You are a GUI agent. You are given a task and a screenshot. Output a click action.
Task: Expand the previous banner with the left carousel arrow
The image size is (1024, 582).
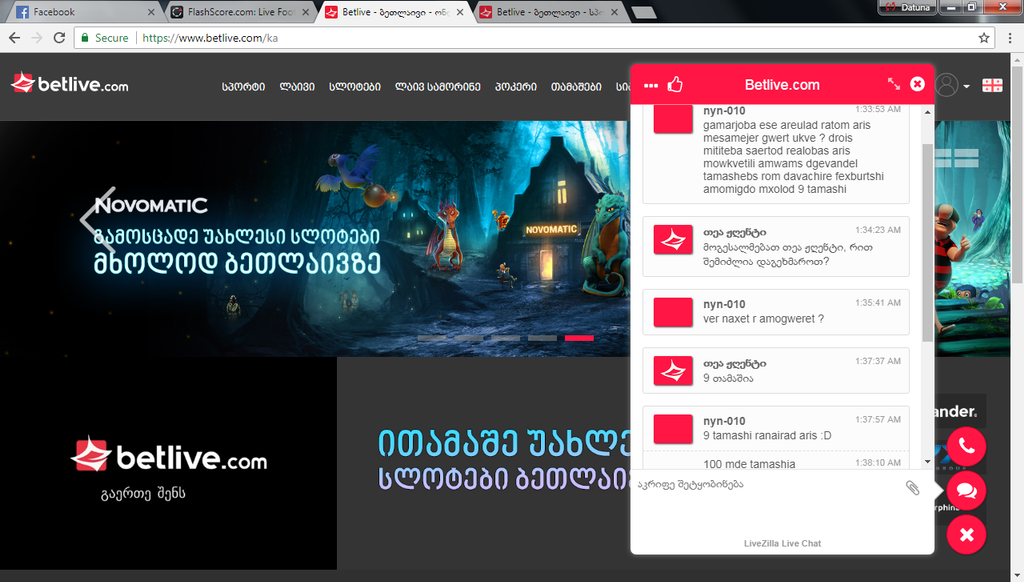pyautogui.click(x=91, y=218)
